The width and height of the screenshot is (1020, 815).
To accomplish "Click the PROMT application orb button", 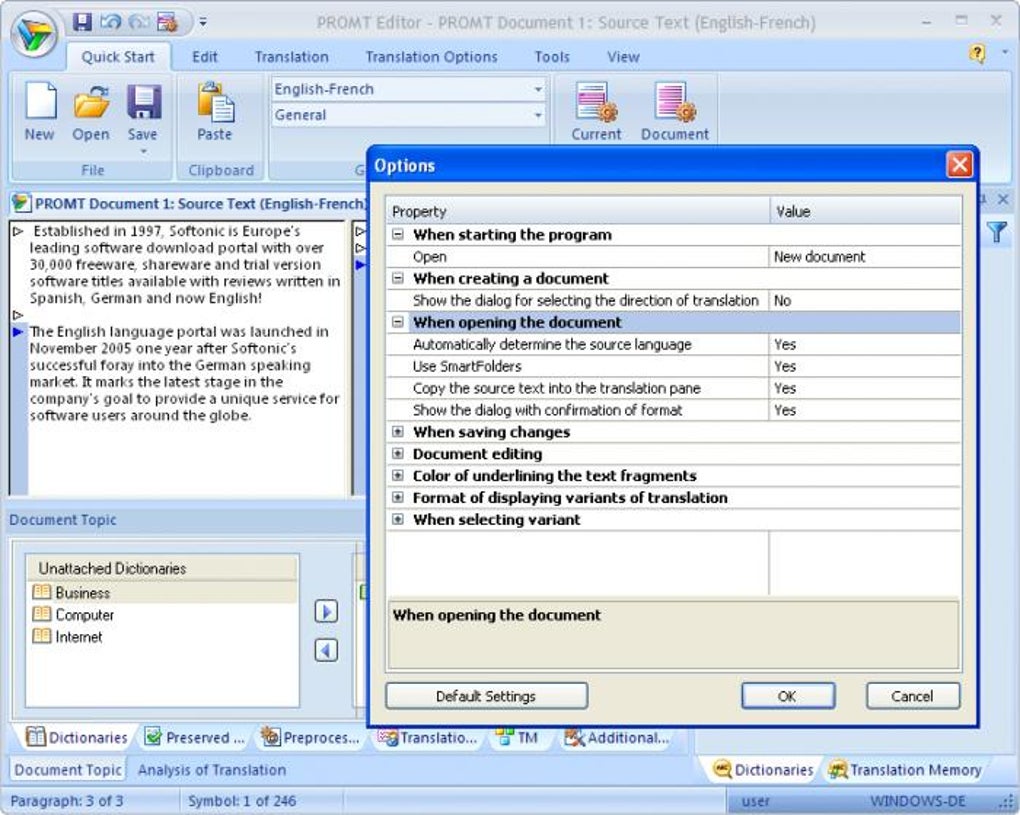I will (34, 34).
